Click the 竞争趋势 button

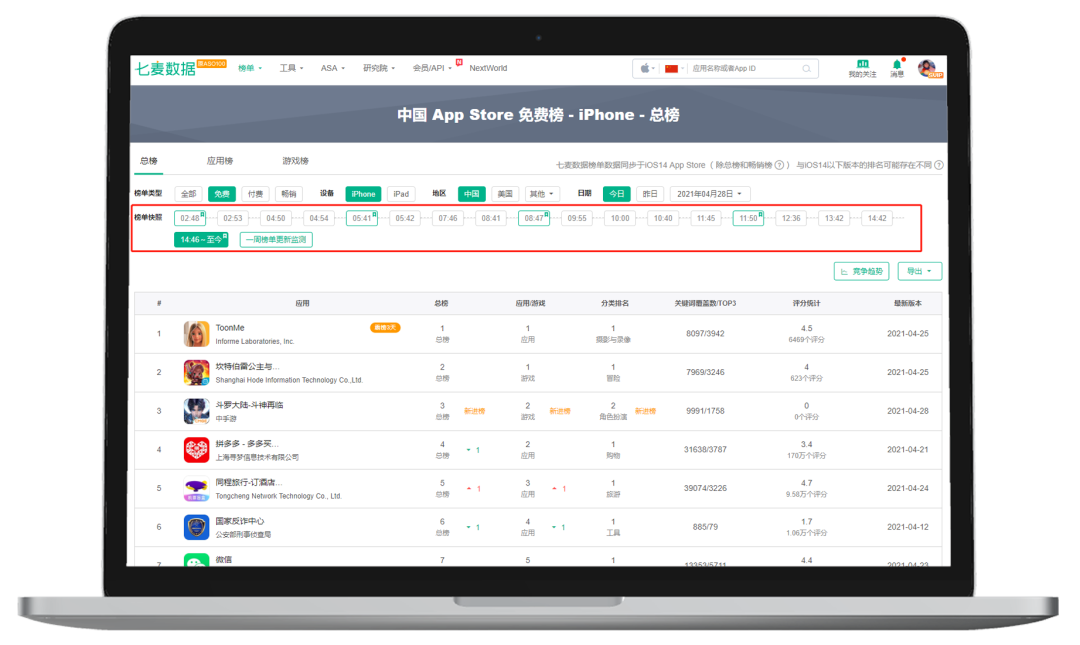click(862, 272)
